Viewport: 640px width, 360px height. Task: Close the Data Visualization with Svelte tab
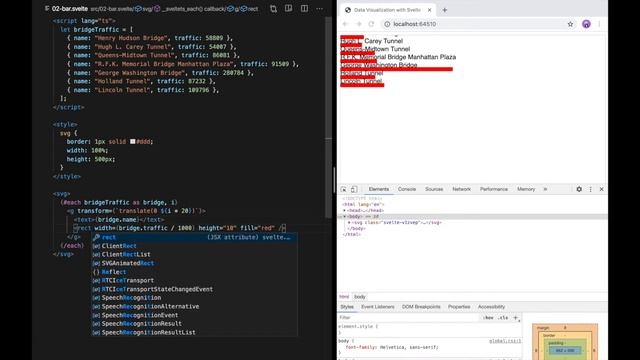click(x=429, y=10)
